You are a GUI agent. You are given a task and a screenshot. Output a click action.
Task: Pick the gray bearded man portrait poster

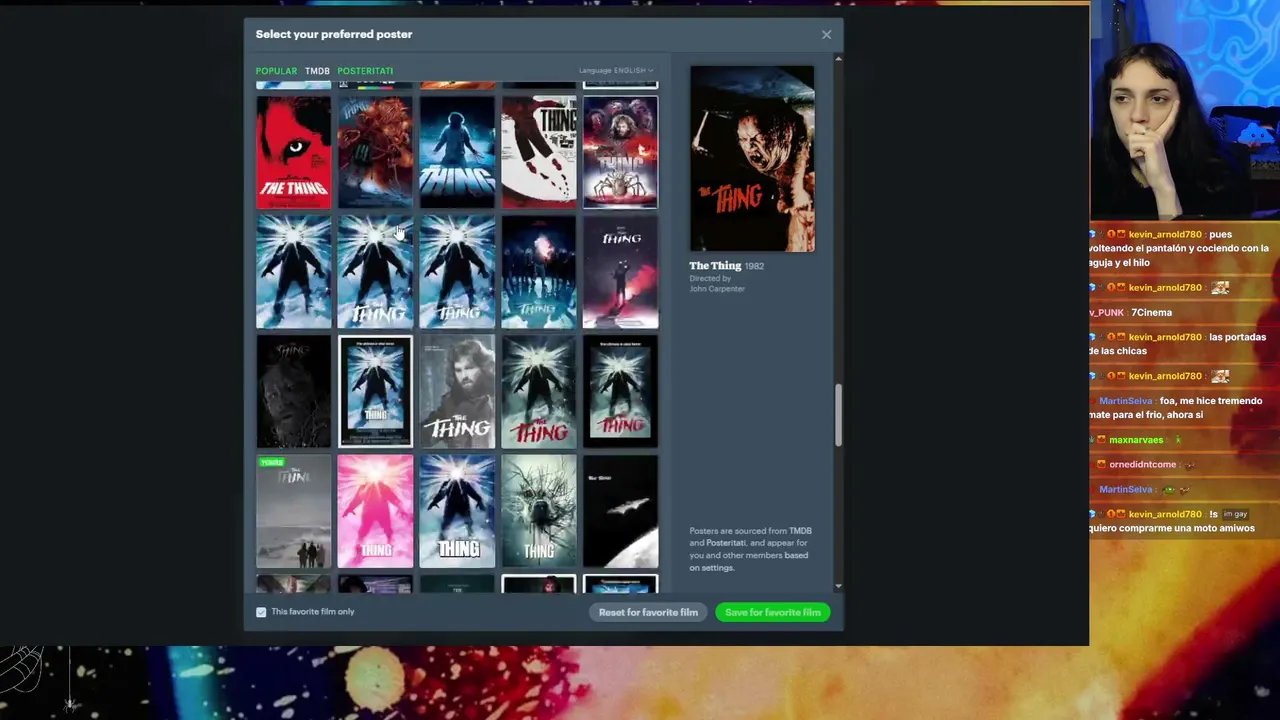(x=457, y=392)
